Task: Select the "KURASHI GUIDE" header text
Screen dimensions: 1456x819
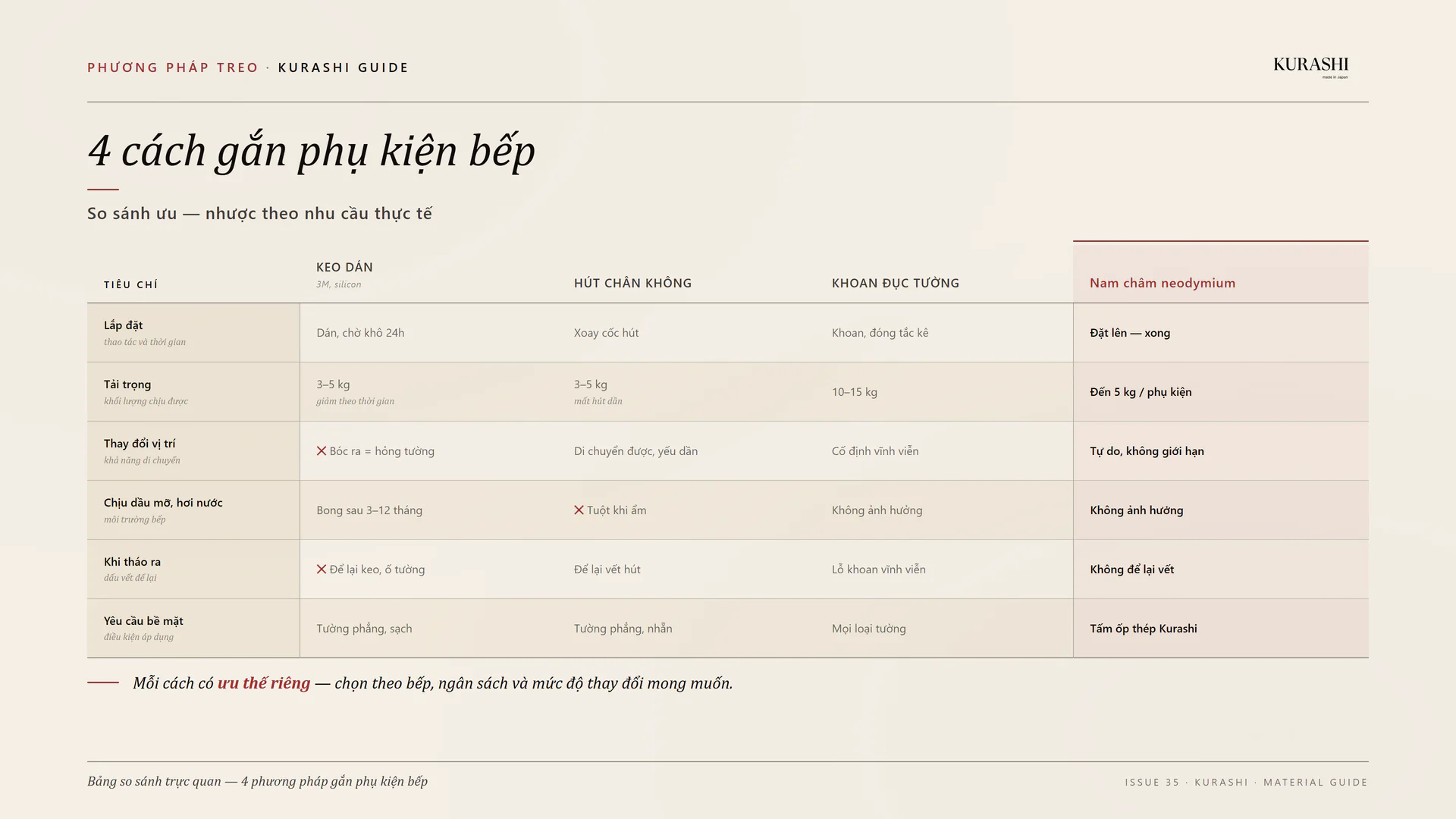Action: coord(344,67)
